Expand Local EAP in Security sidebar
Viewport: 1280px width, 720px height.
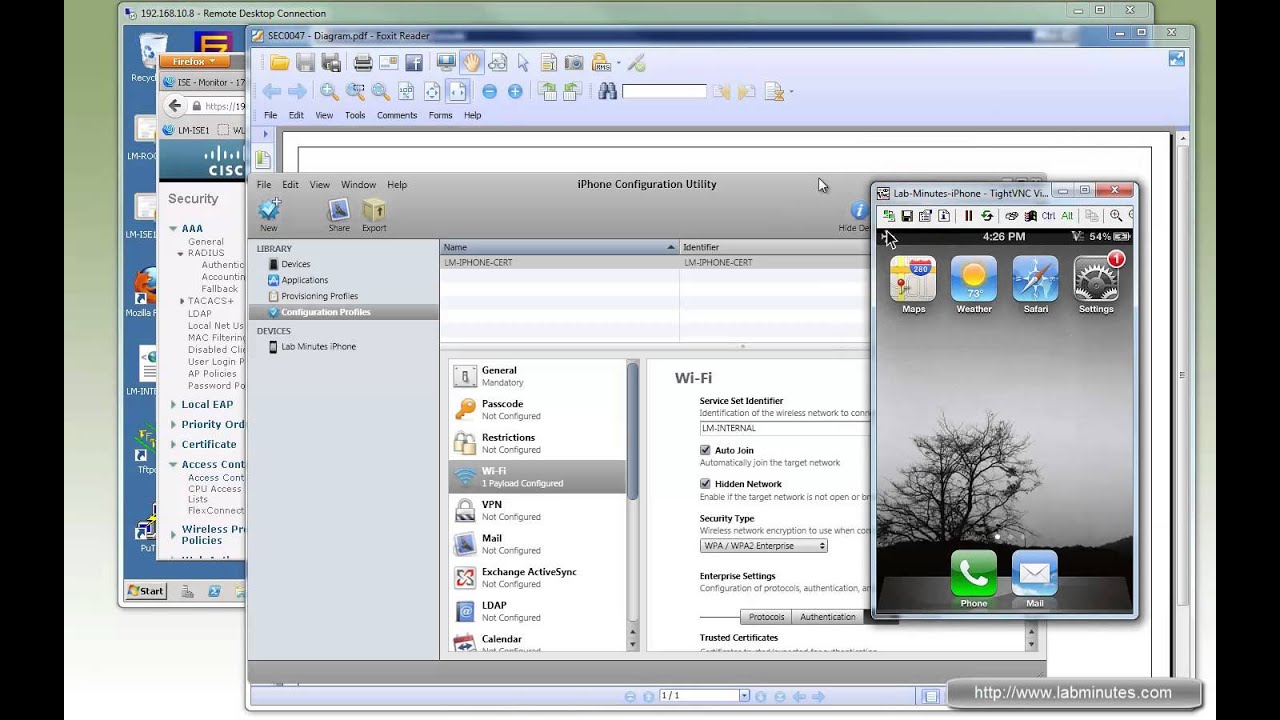click(173, 405)
